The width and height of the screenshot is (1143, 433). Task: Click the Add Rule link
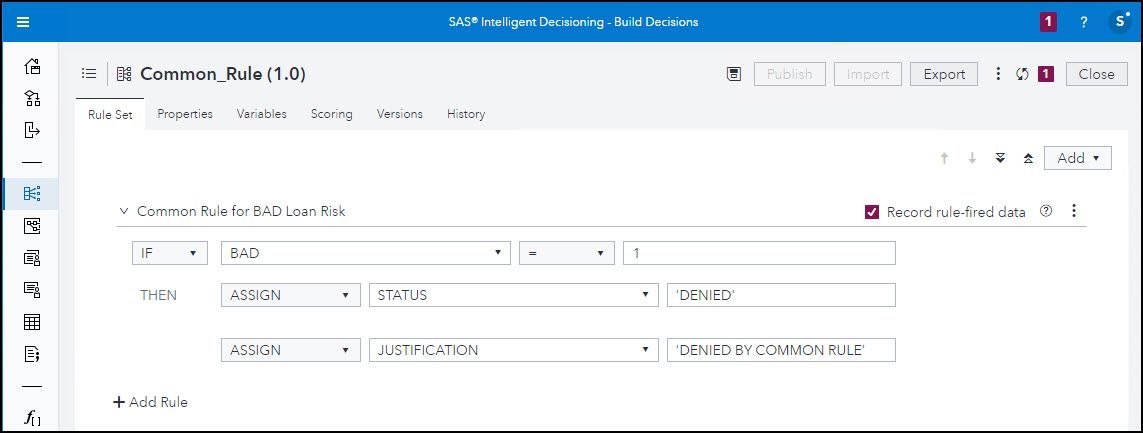point(150,402)
